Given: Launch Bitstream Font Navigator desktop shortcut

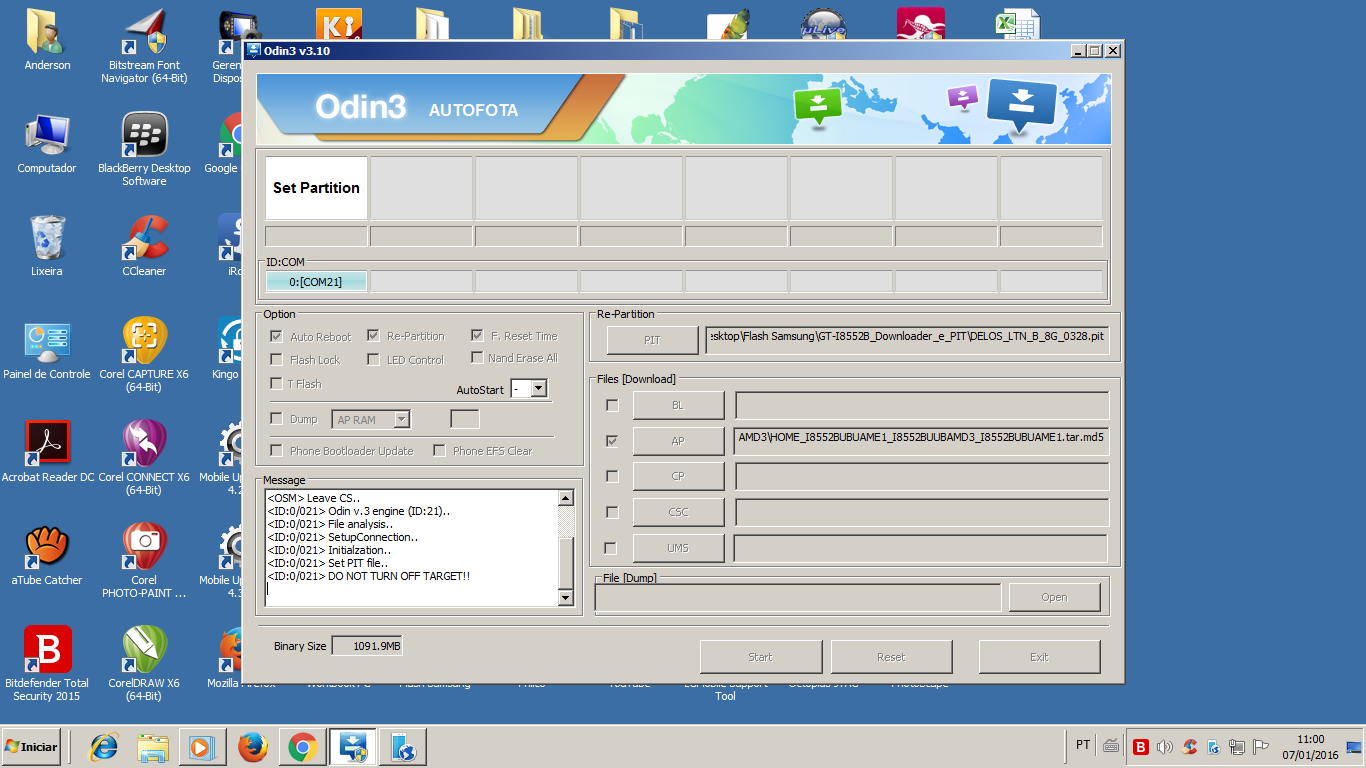Looking at the screenshot, I should [x=144, y=46].
